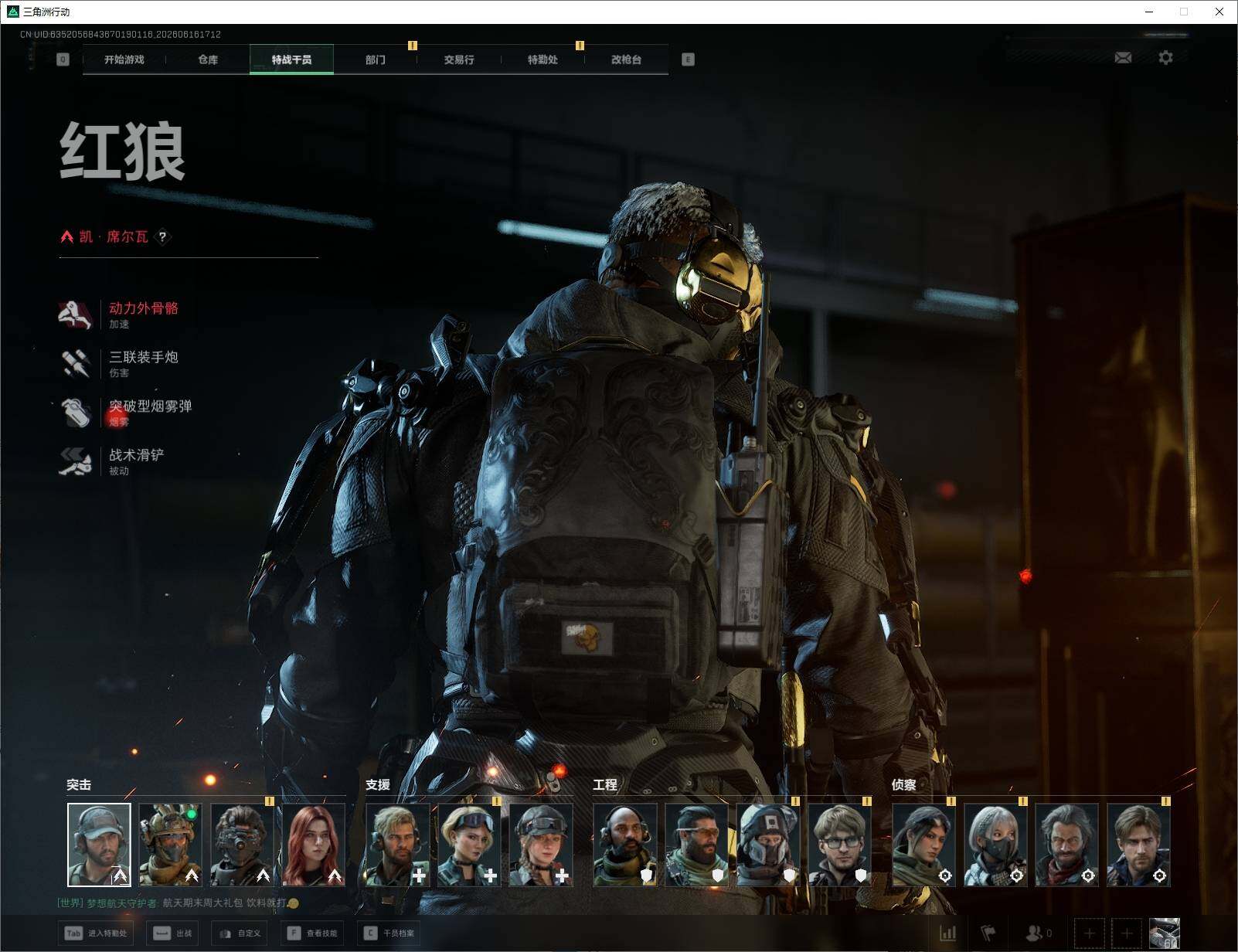1238x952 pixels.
Task: Click the 工程 class heading
Action: 605,784
